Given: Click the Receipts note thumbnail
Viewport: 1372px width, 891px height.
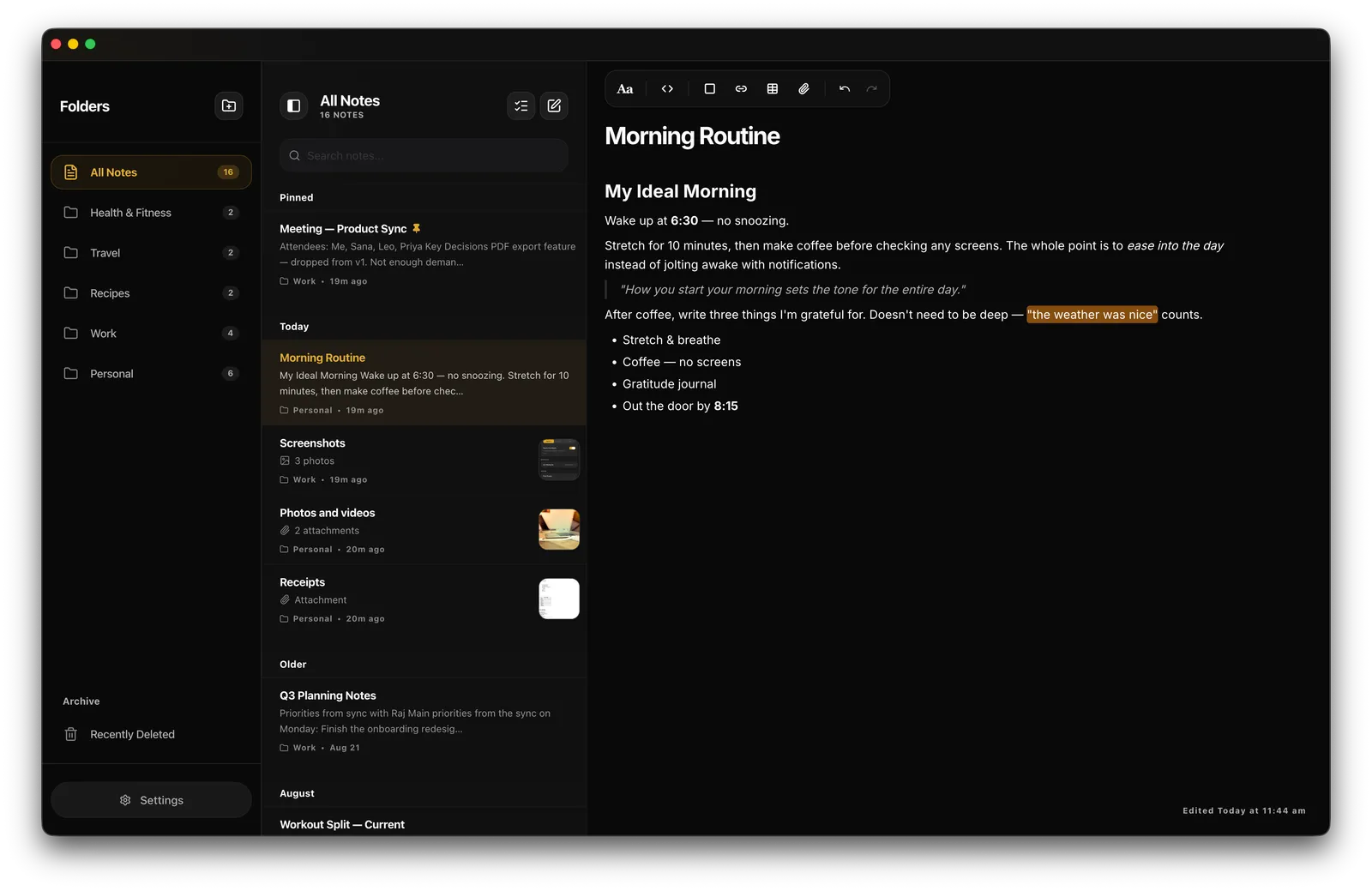Looking at the screenshot, I should coord(559,599).
